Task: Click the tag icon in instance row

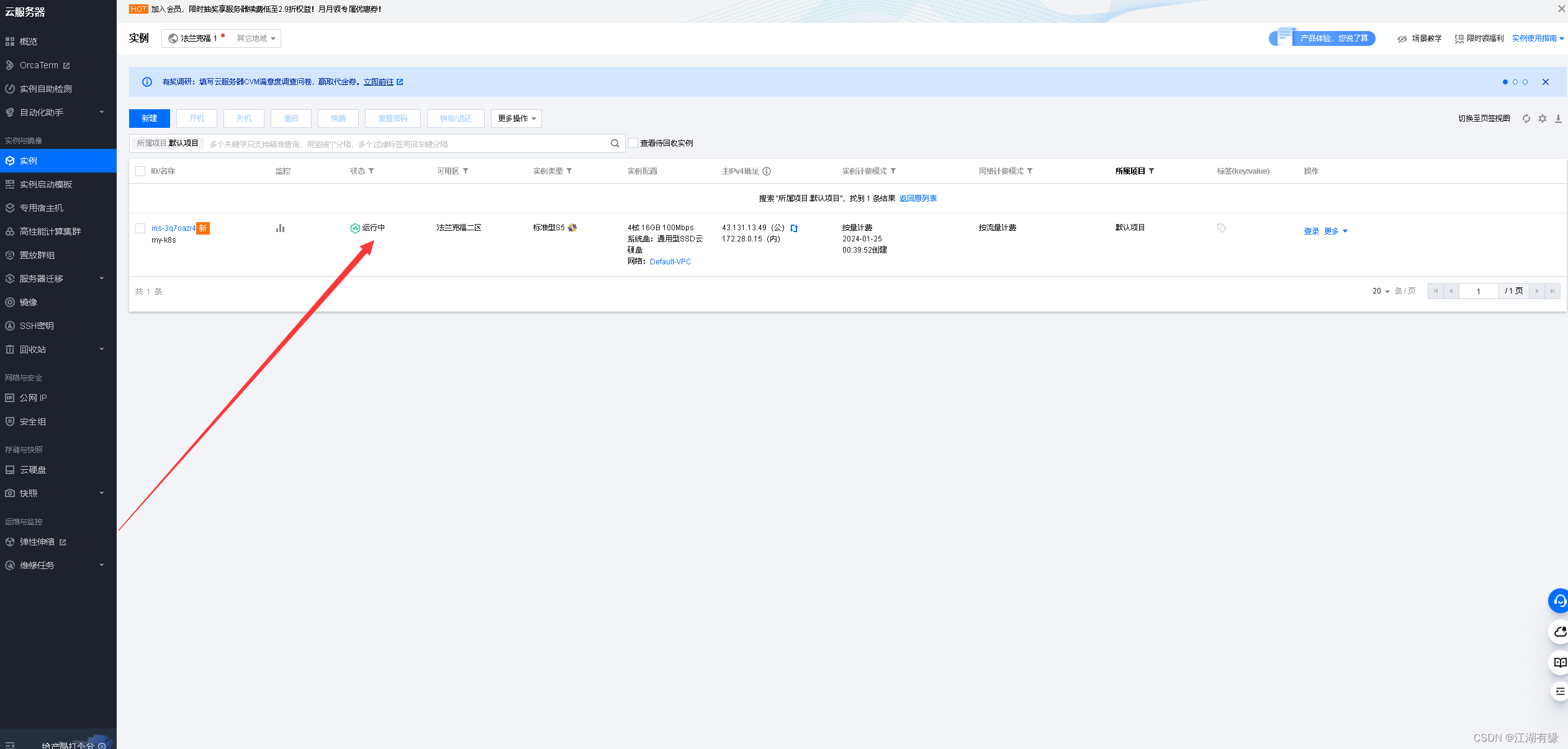Action: point(1222,228)
